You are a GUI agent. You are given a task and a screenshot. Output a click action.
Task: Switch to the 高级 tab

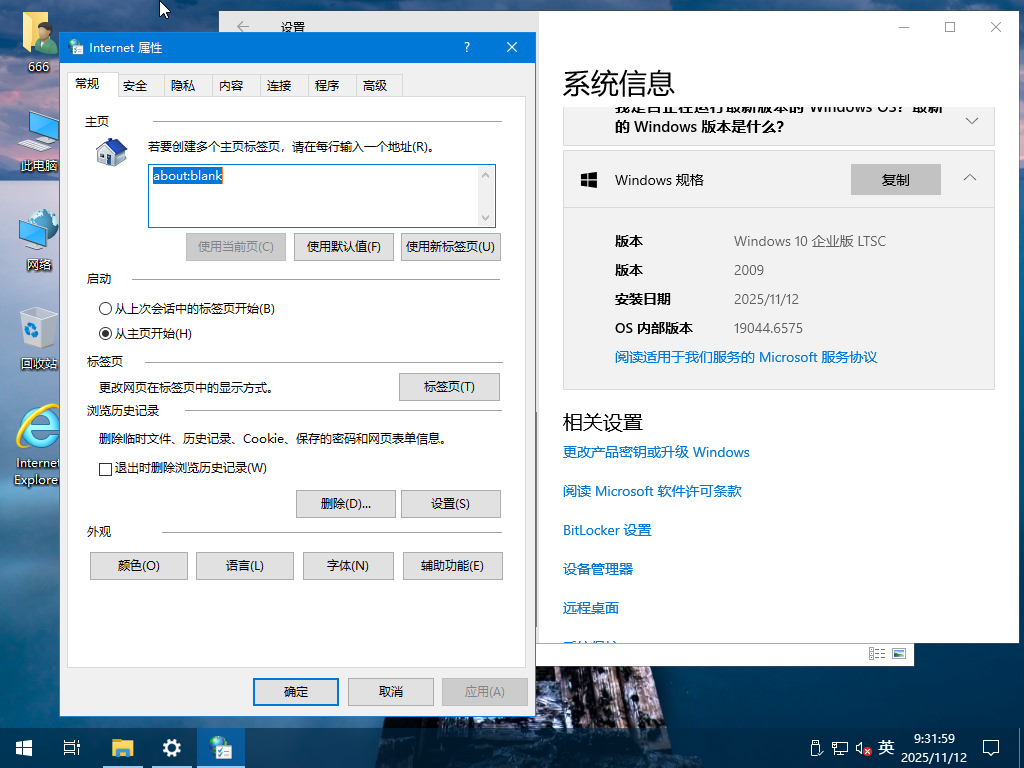tap(375, 86)
